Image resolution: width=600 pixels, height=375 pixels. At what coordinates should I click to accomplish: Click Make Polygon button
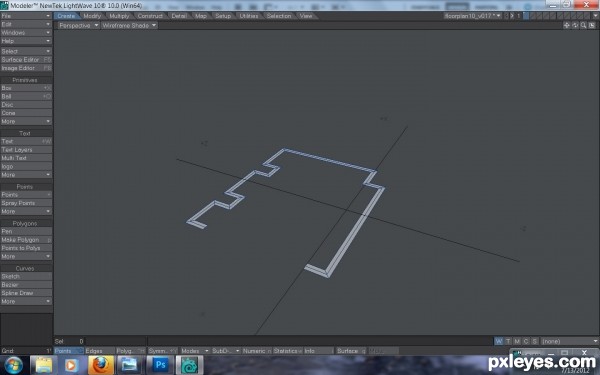tap(26, 240)
